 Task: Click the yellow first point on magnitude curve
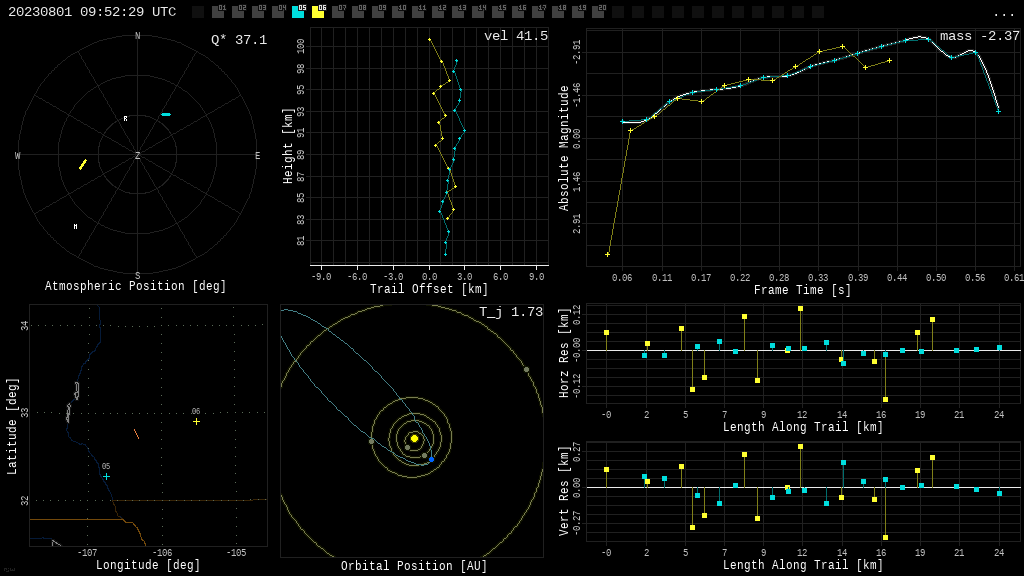coord(608,255)
